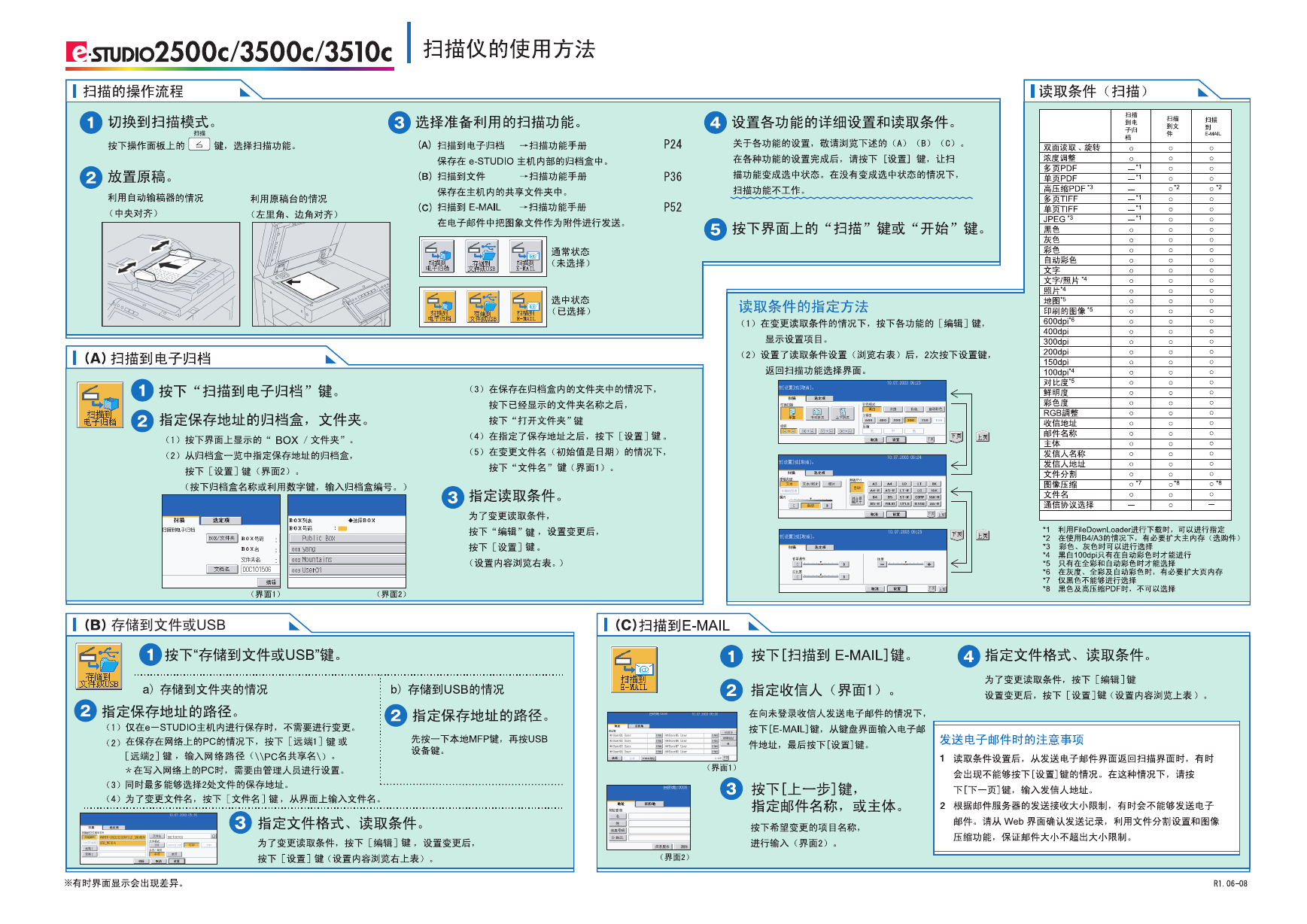Click the A3 paper size button in the settings screen

(x=874, y=484)
